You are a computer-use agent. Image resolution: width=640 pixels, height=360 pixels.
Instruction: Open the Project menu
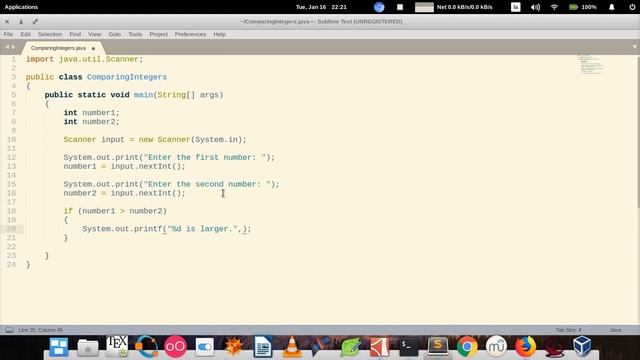pyautogui.click(x=158, y=34)
